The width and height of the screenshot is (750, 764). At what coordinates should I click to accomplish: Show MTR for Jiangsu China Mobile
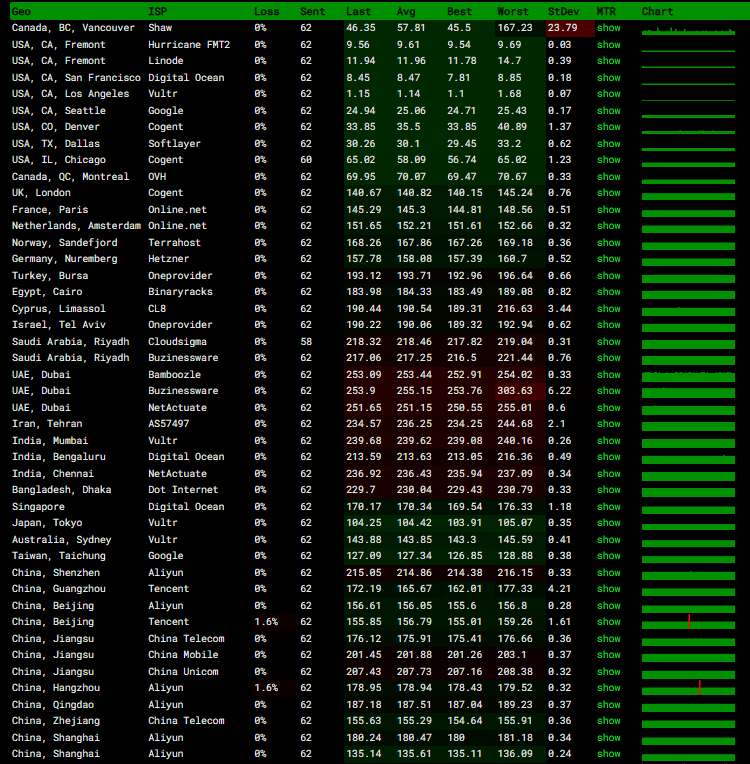pyautogui.click(x=609, y=655)
